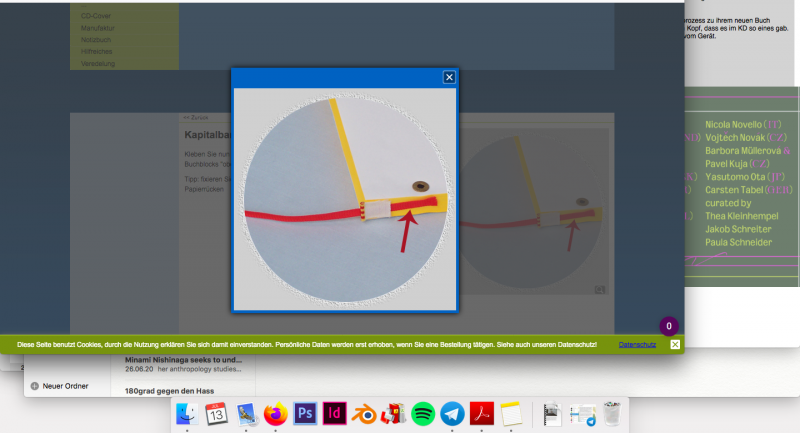Click the purple cart counter badge
The width and height of the screenshot is (800, 433).
[x=669, y=326]
